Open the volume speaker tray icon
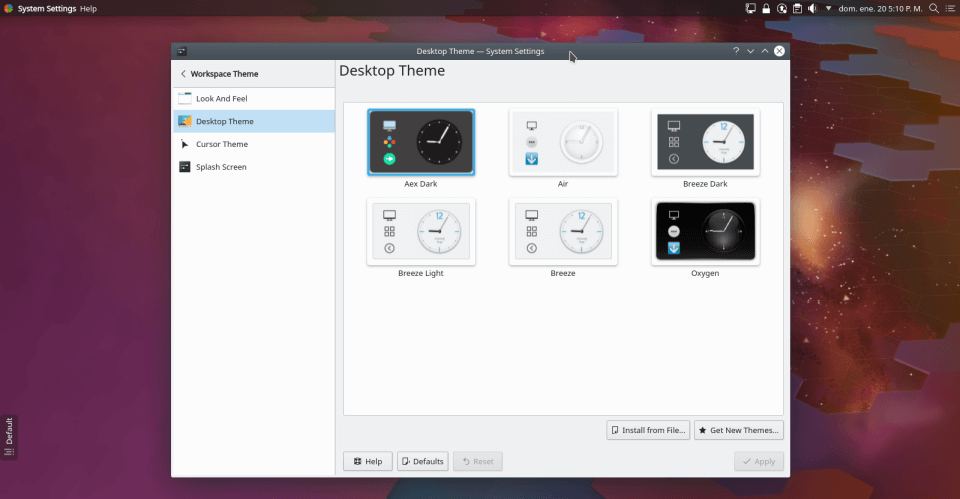The height and width of the screenshot is (499, 960). pos(812,9)
